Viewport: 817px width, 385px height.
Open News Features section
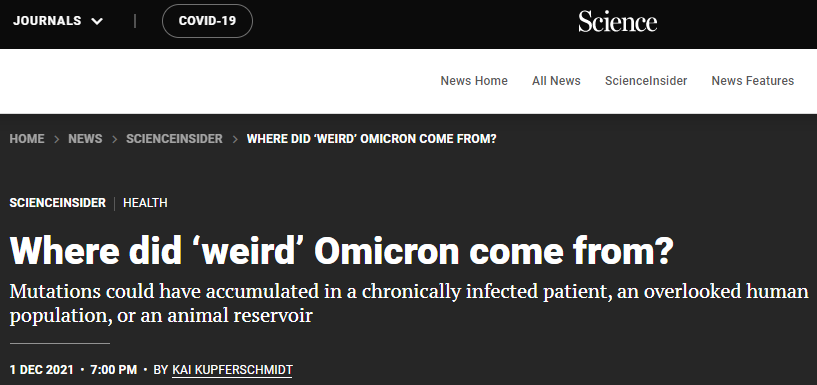pyautogui.click(x=752, y=81)
